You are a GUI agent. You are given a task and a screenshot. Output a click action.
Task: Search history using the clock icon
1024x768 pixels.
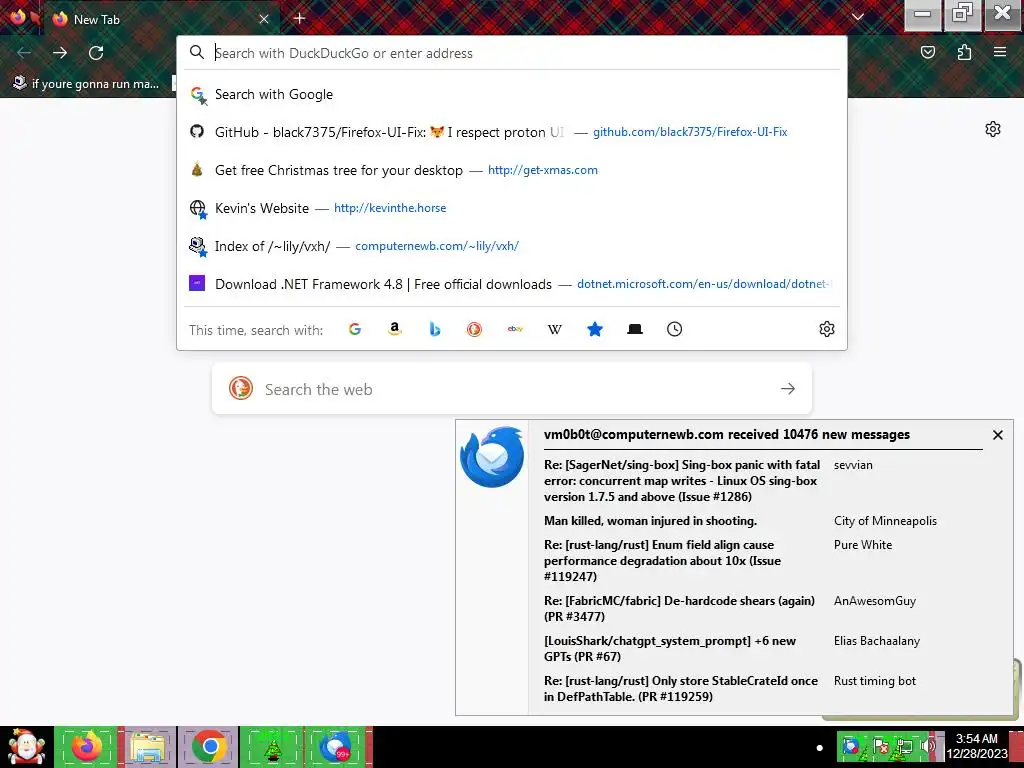pyautogui.click(x=675, y=329)
